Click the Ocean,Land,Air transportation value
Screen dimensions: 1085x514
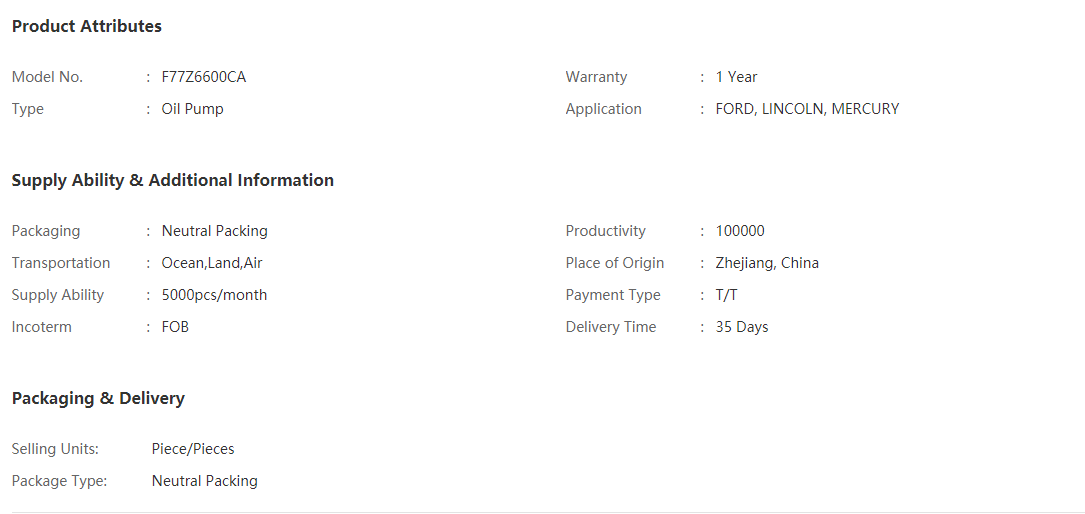point(212,263)
